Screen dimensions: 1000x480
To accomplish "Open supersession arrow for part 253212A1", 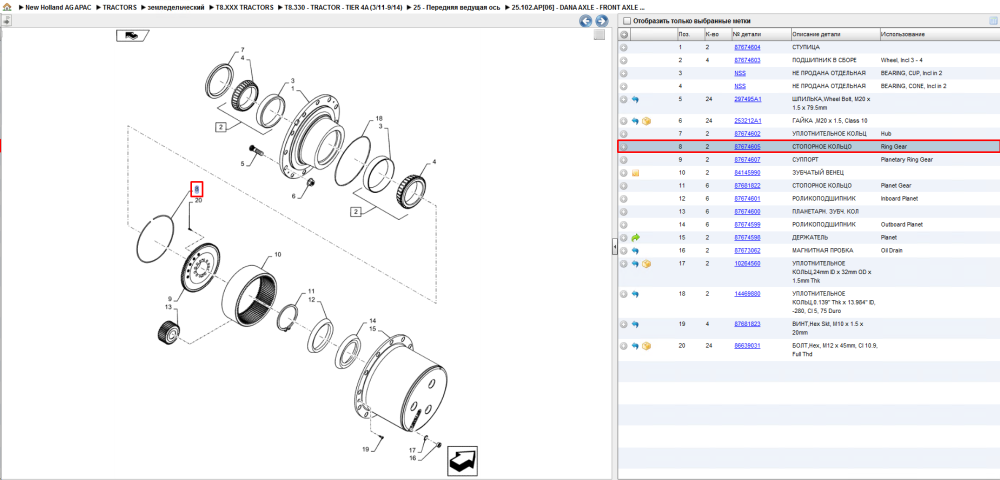I will click(635, 120).
